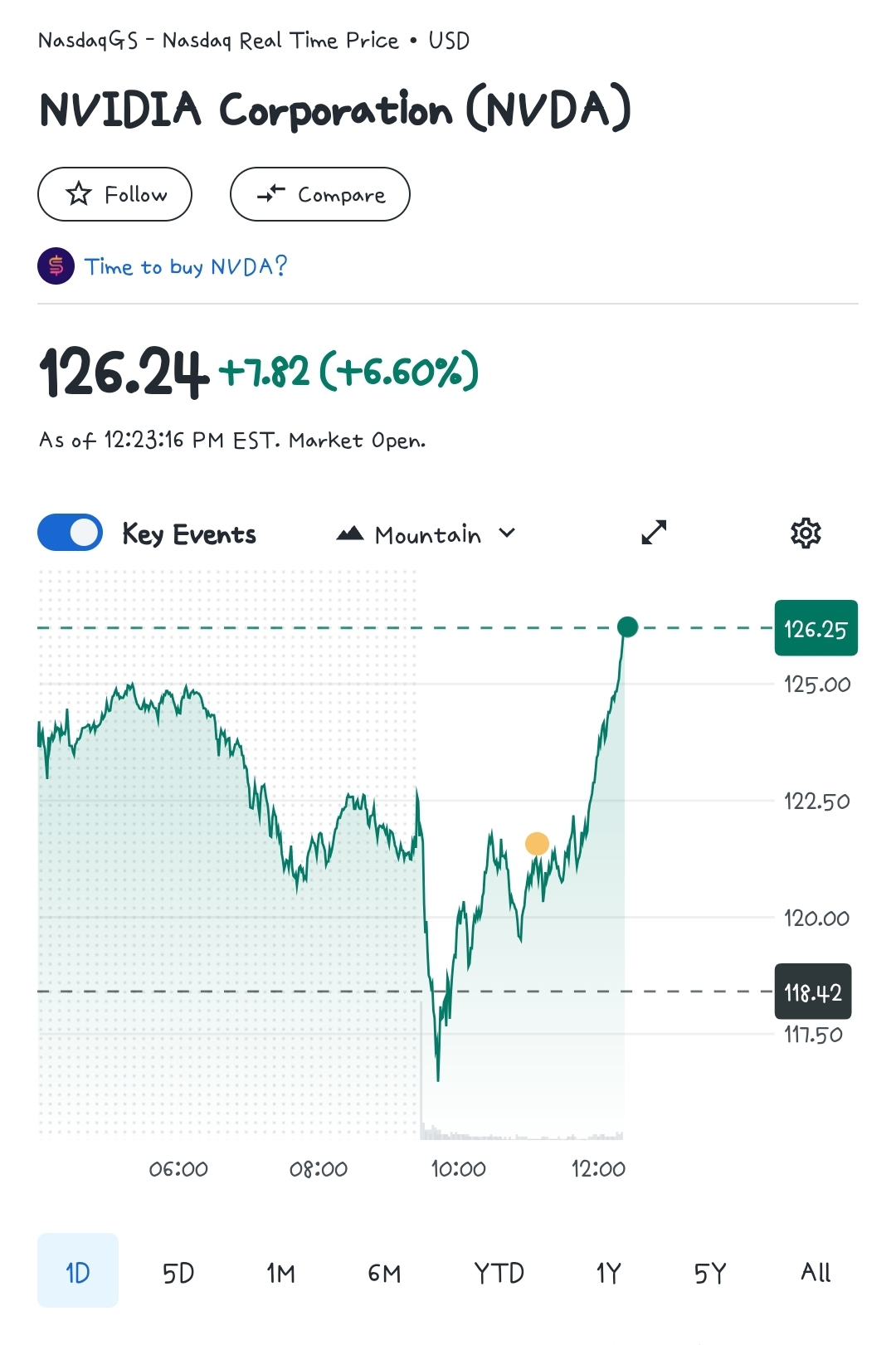The width and height of the screenshot is (896, 1345).
Task: Click the green current price dot
Action: [x=628, y=627]
